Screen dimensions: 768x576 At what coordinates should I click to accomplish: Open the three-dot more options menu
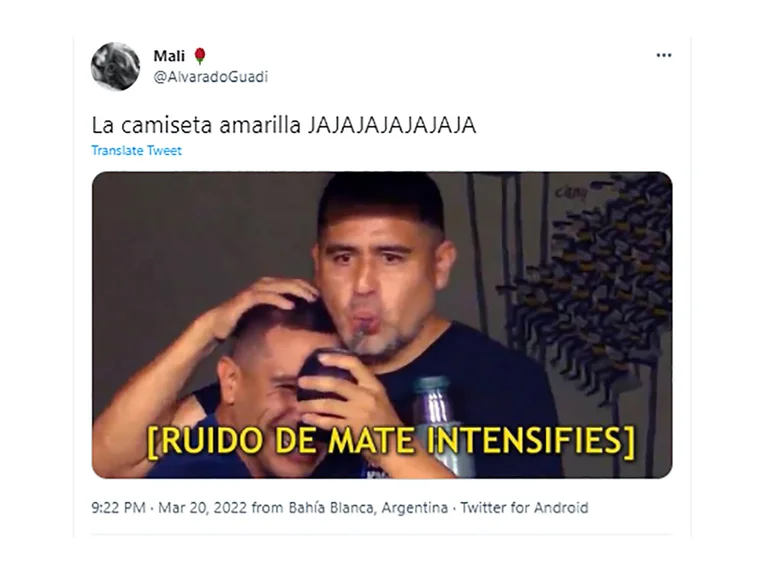(664, 55)
